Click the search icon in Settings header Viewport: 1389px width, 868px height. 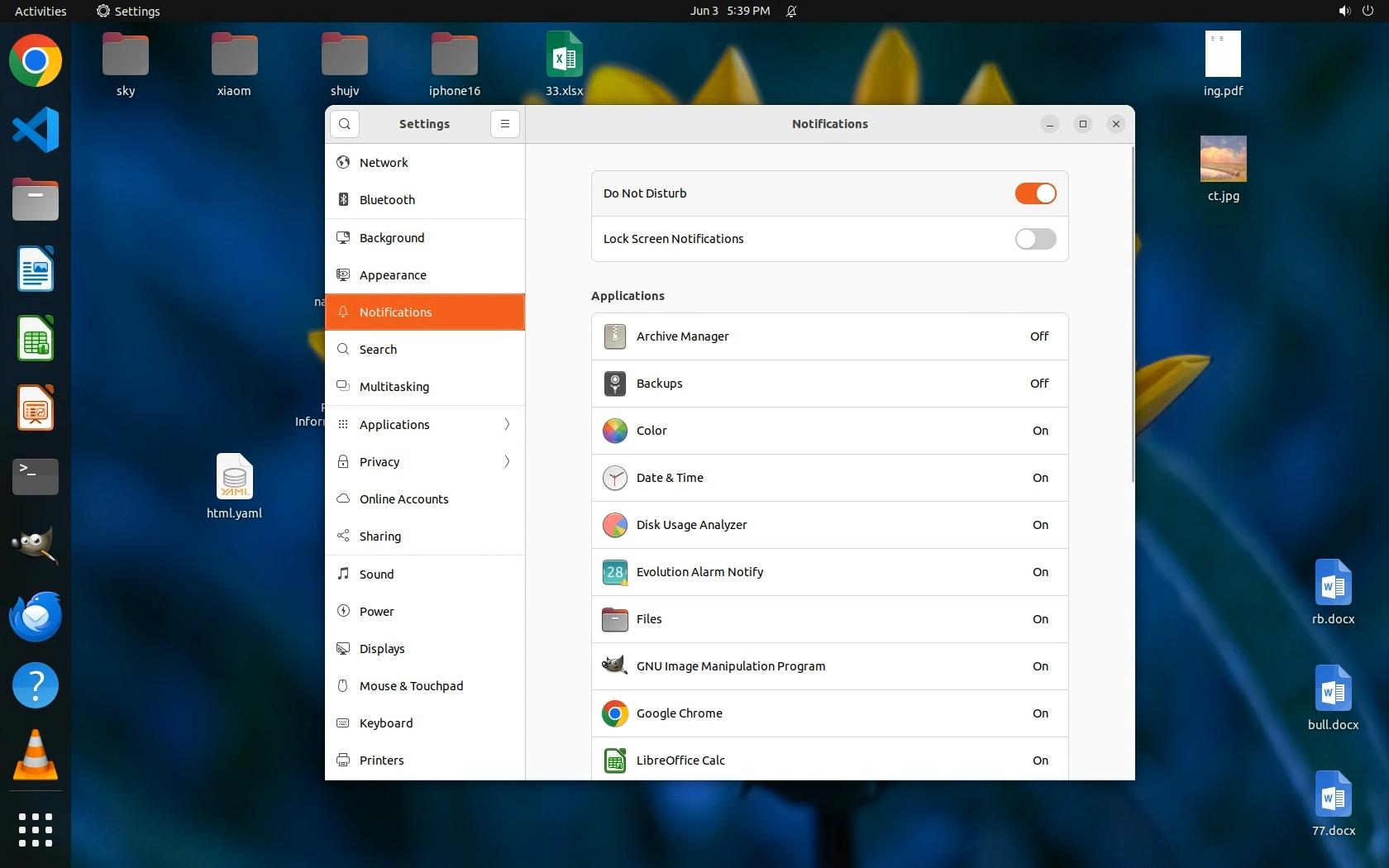point(345,124)
